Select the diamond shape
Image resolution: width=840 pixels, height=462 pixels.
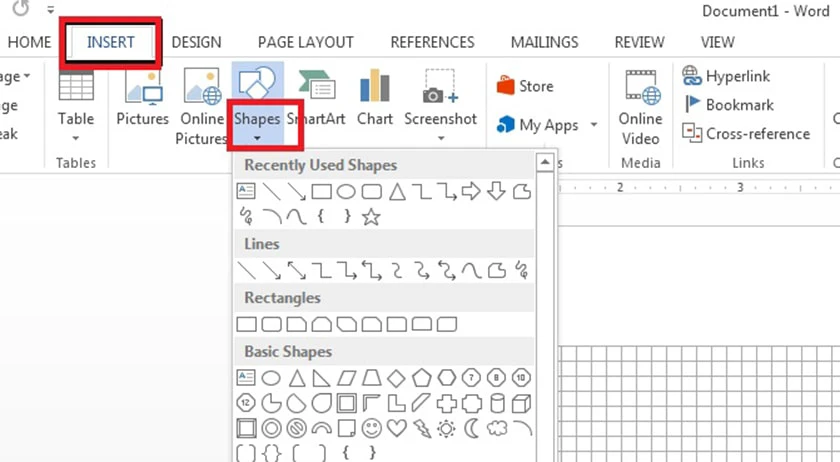(396, 378)
